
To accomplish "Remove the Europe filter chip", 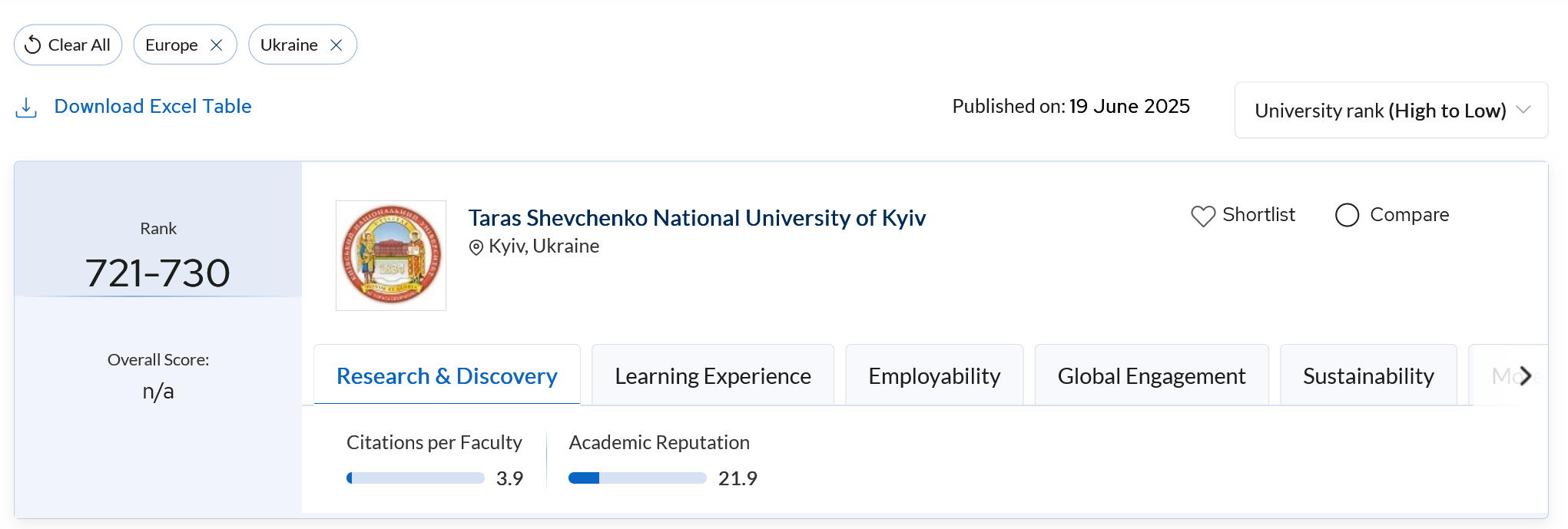I will (217, 45).
